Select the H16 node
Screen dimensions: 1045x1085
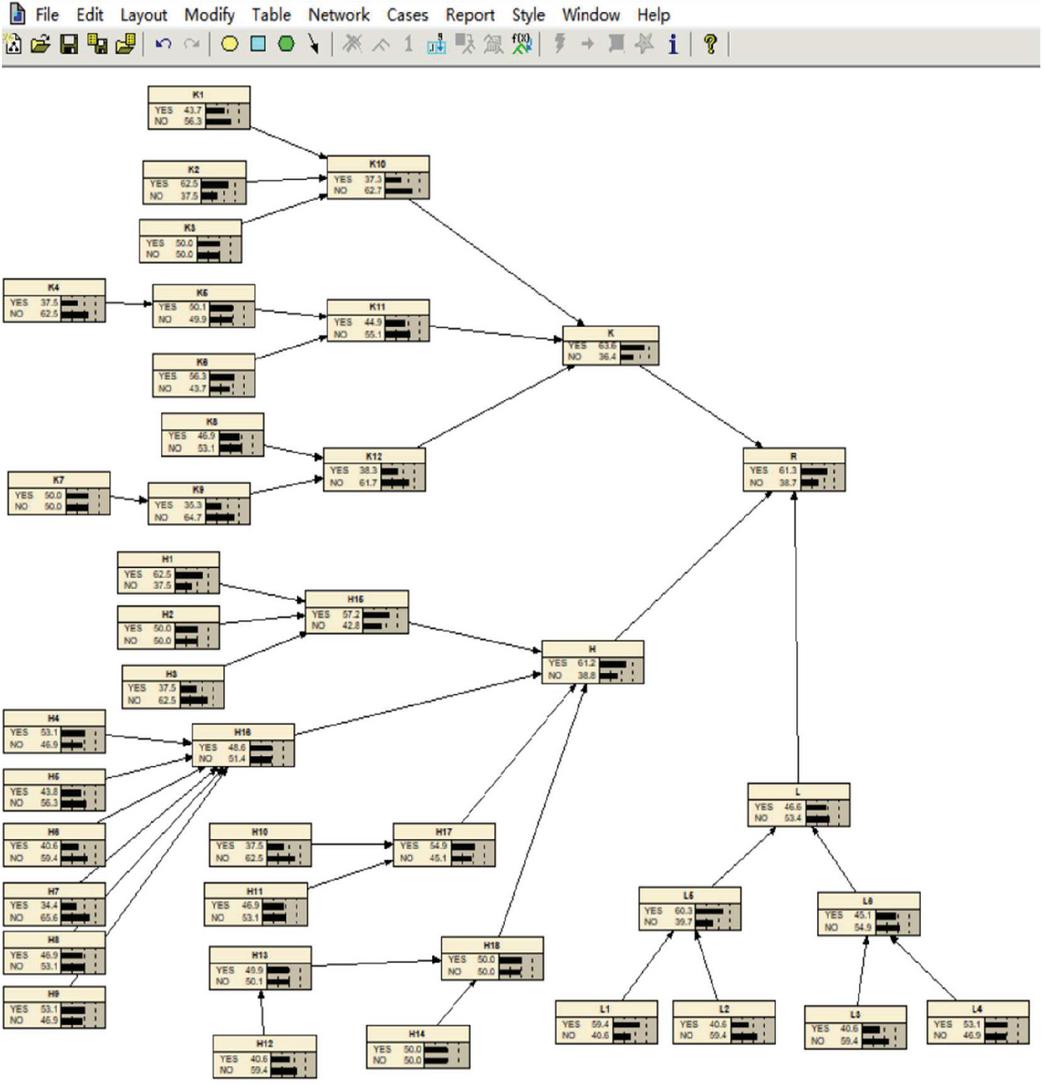(243, 733)
